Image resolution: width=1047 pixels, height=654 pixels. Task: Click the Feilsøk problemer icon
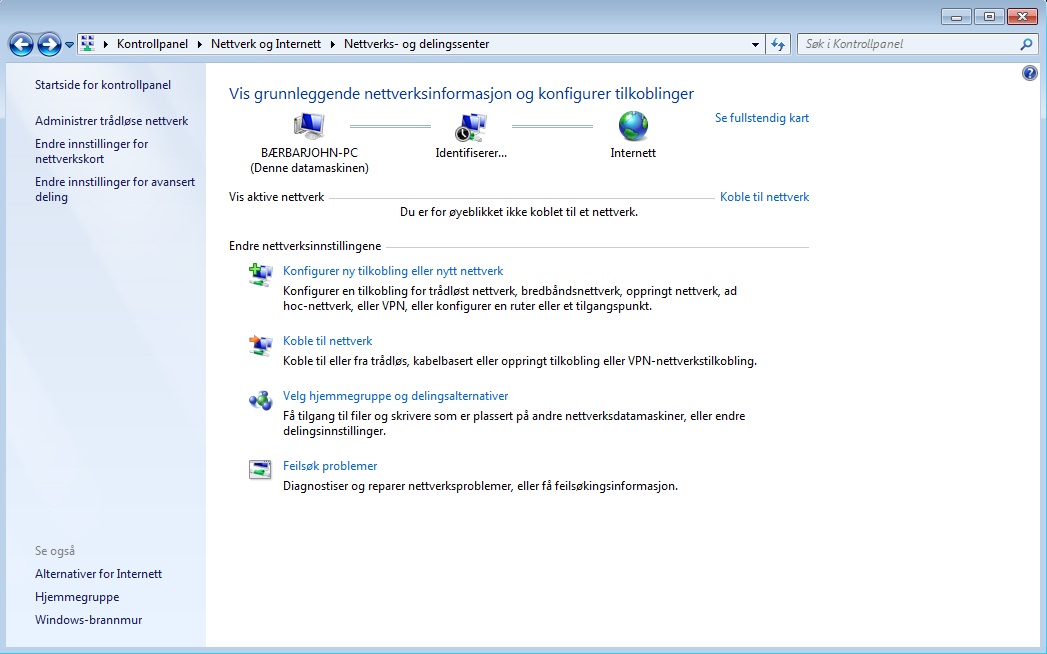pos(260,470)
